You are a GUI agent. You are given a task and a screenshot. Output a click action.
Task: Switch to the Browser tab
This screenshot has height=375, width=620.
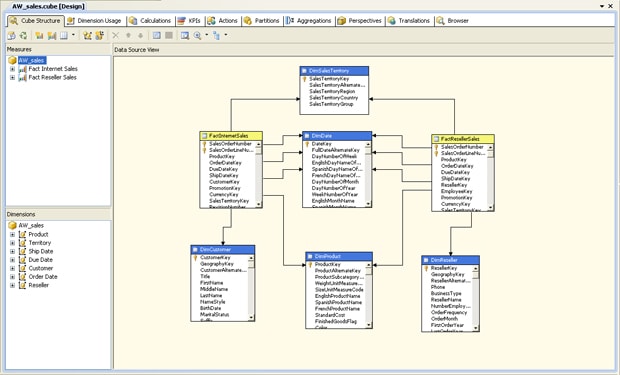[453, 21]
